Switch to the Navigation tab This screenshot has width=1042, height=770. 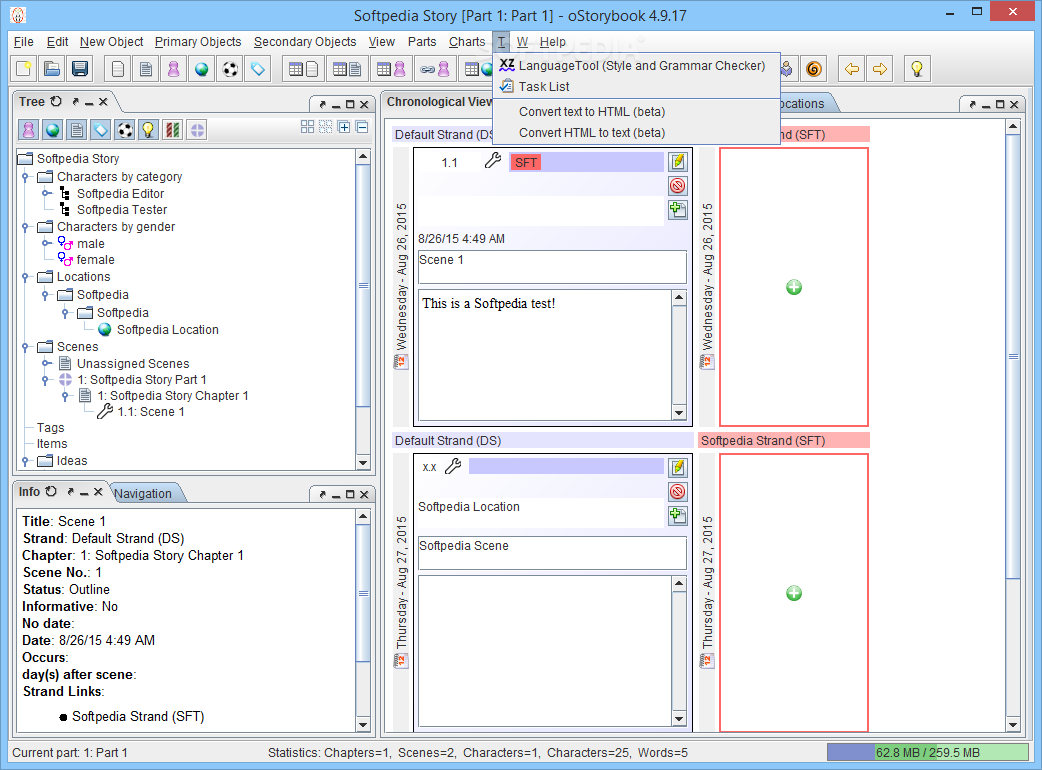point(143,493)
